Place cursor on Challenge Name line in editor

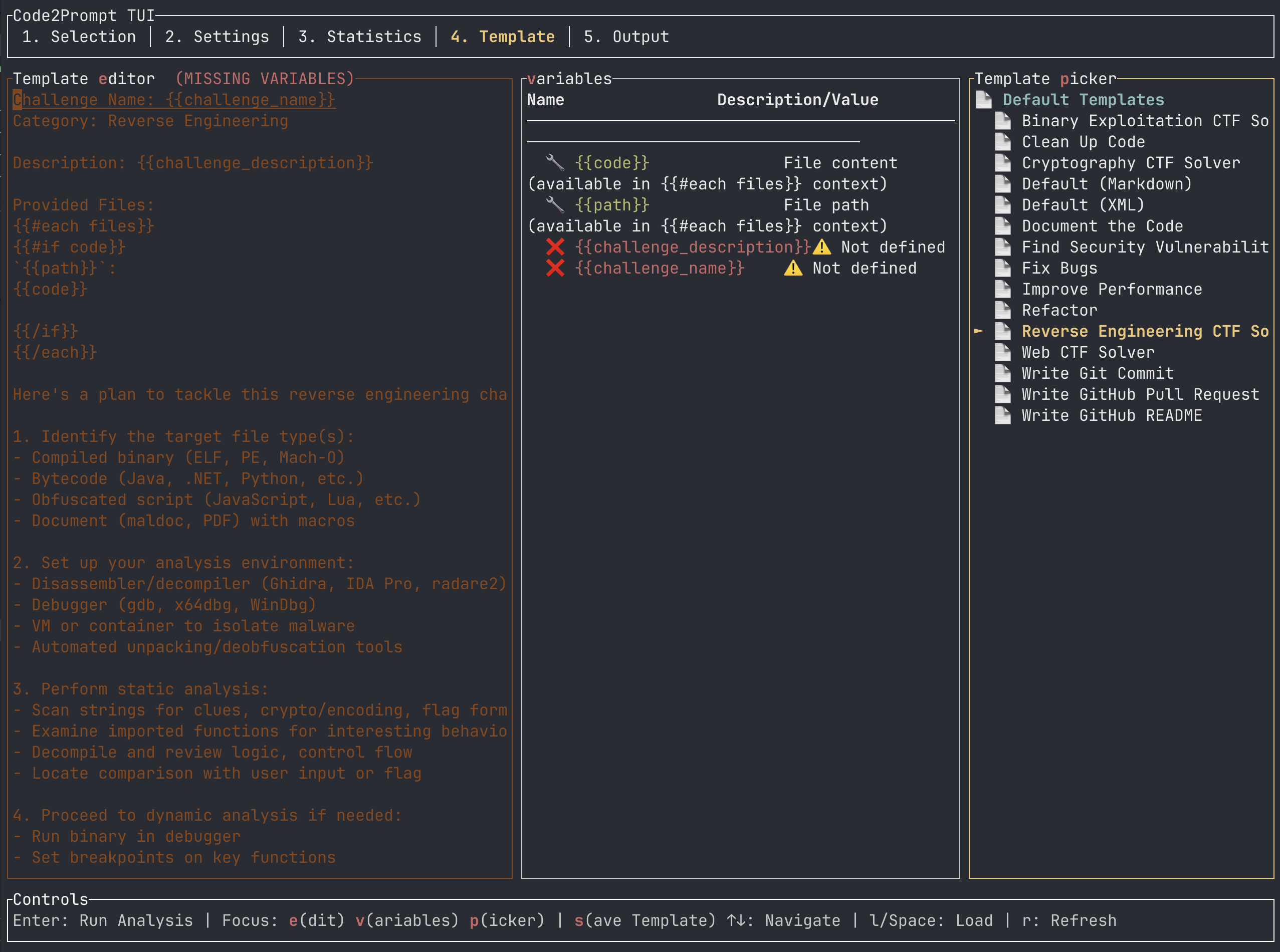174,100
